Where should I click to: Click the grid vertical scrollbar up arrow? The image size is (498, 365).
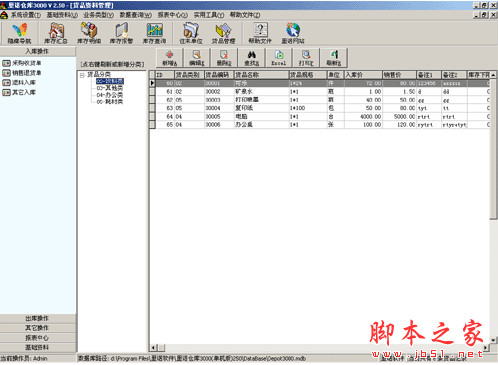(x=493, y=74)
